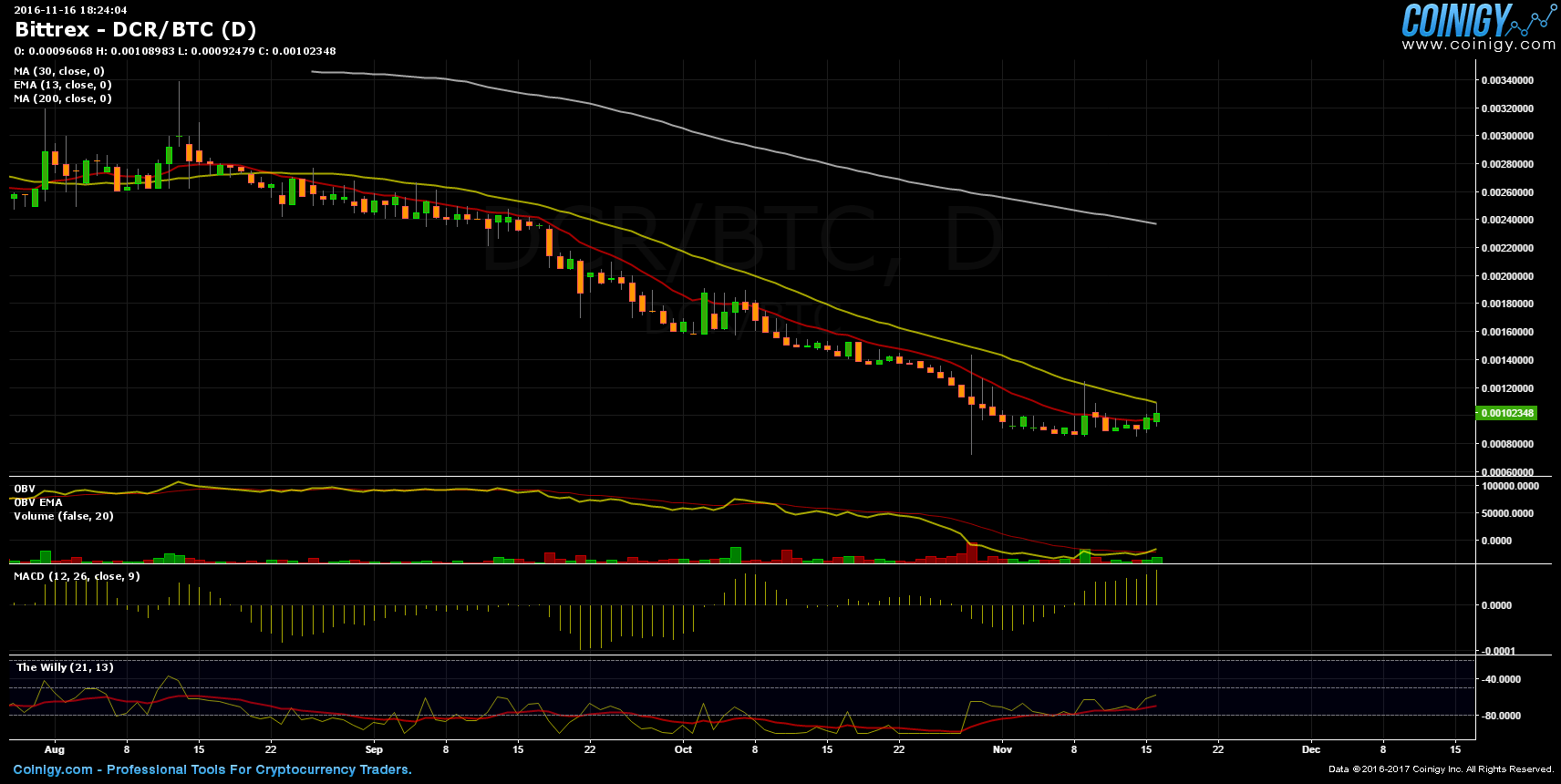
Task: Click the 0.00300000 price axis label
Action: tap(1507, 136)
